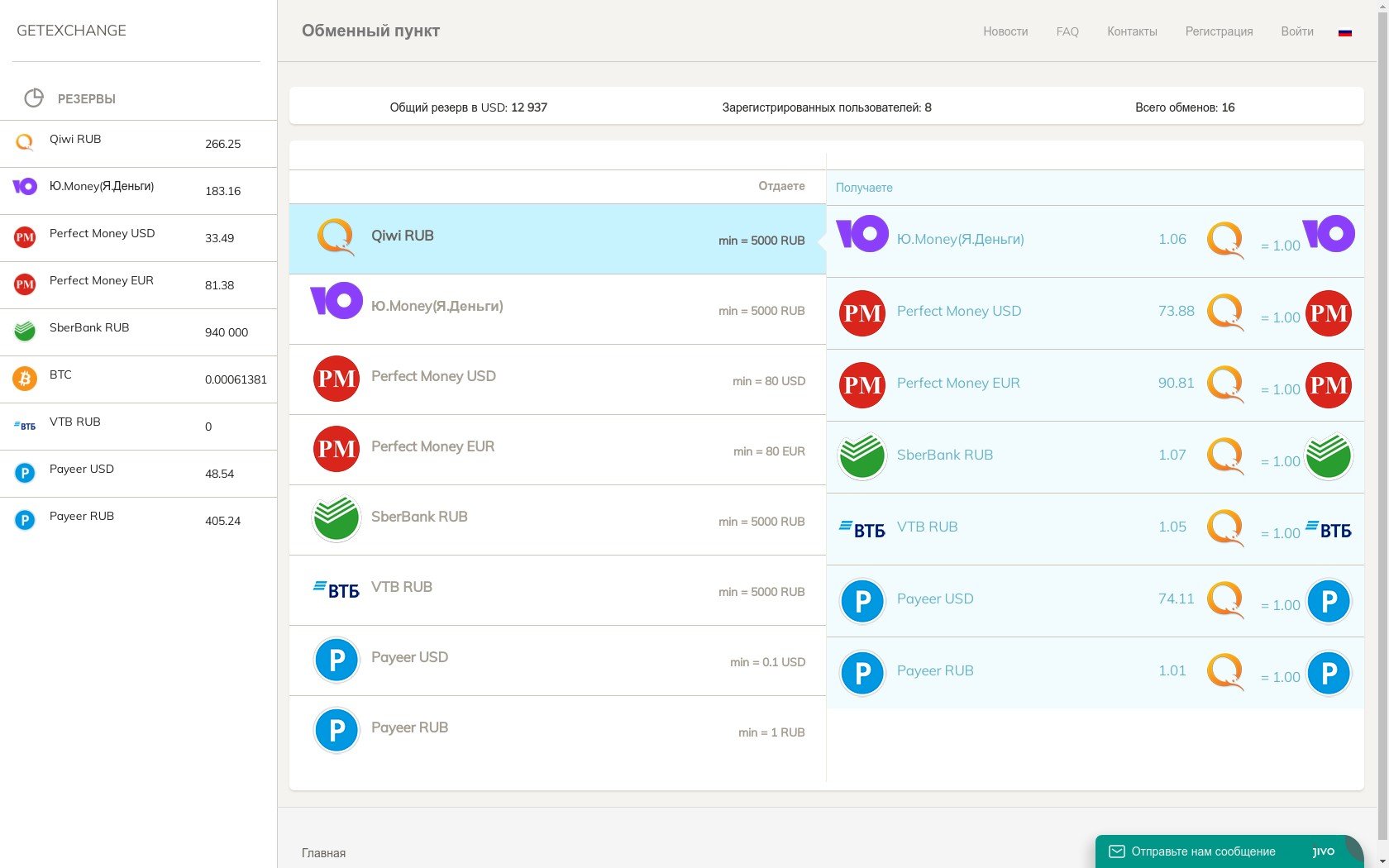
Task: Click the 73.88 rate for Perfect Money USD
Action: click(x=1176, y=311)
